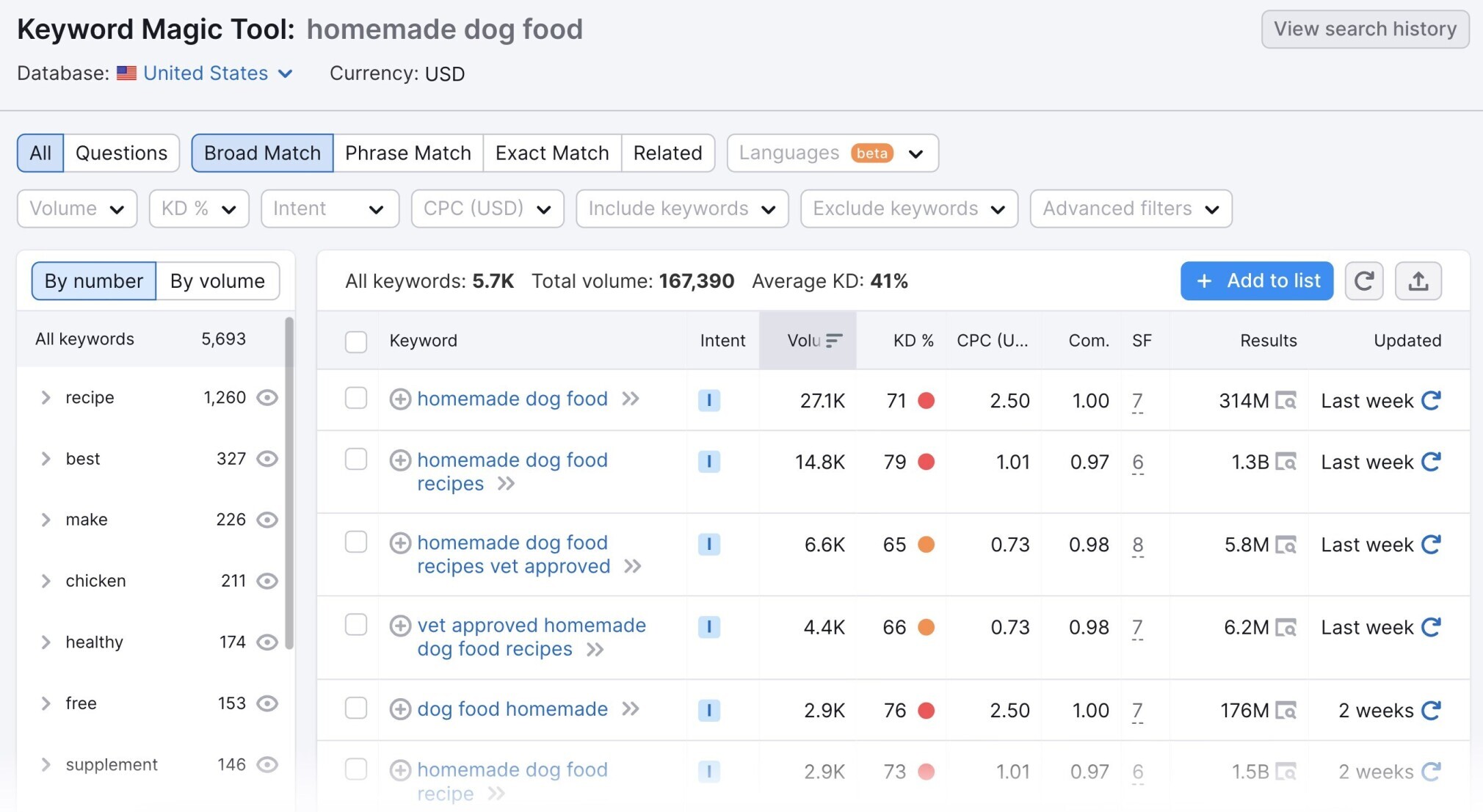Click the refresh icon for homemade dog food
This screenshot has width=1483, height=812.
pyautogui.click(x=1432, y=397)
